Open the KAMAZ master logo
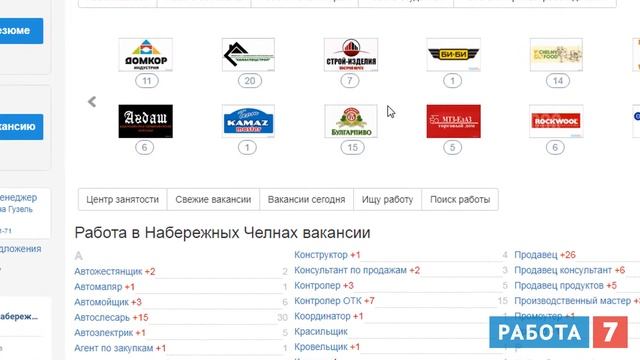The image size is (640, 360). 248,121
